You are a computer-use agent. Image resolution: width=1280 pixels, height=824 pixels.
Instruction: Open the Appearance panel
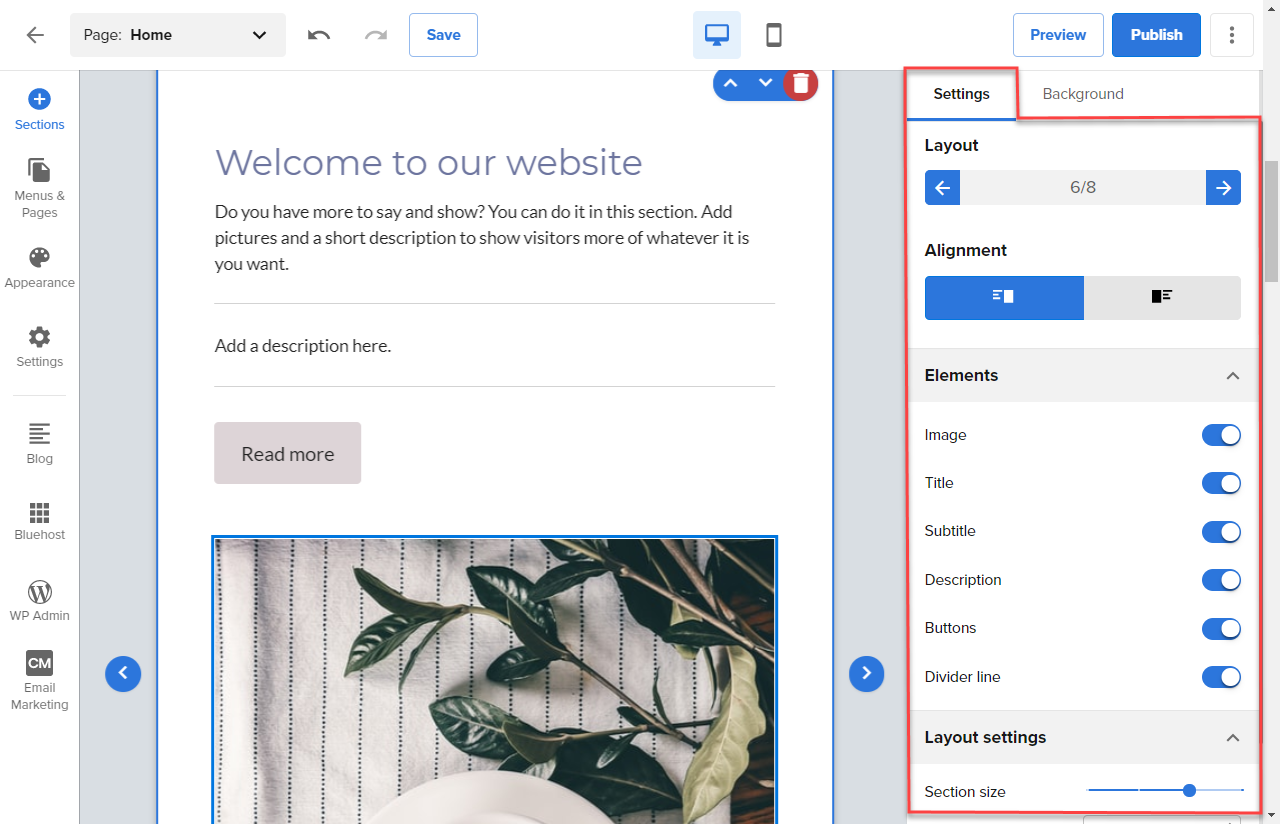(x=39, y=268)
